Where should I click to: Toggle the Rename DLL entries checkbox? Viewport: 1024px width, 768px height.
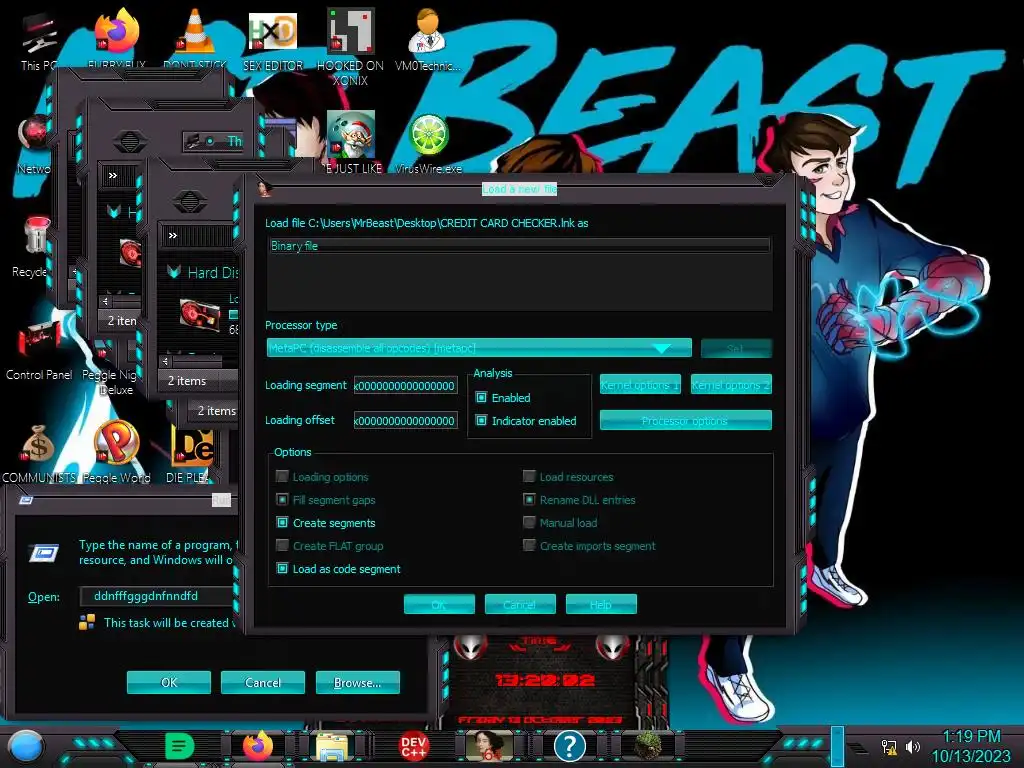(x=529, y=500)
